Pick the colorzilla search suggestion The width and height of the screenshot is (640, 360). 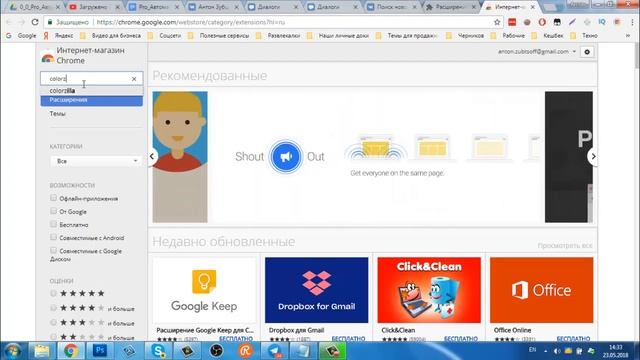91,91
